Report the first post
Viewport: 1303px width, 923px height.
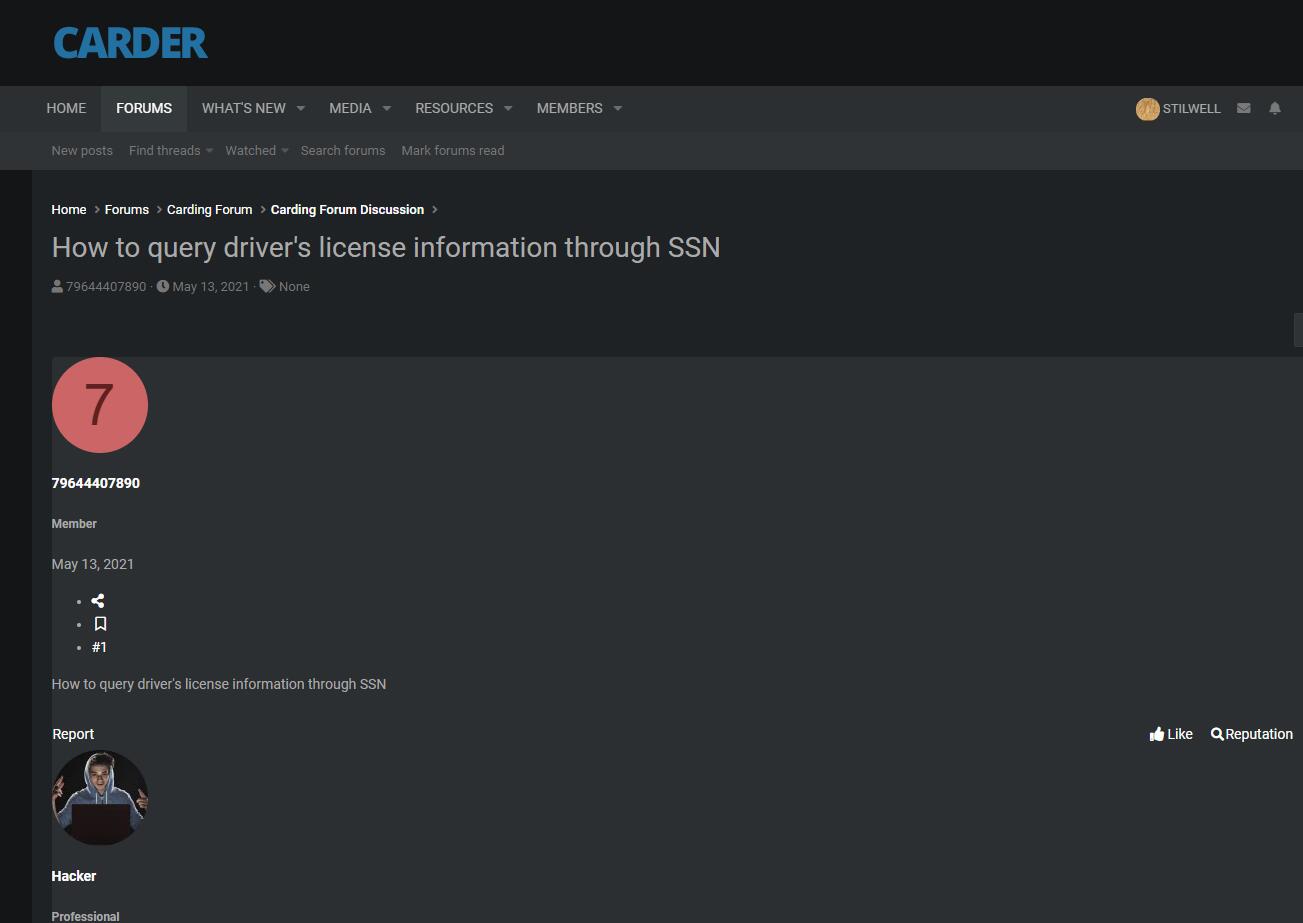pyautogui.click(x=73, y=734)
